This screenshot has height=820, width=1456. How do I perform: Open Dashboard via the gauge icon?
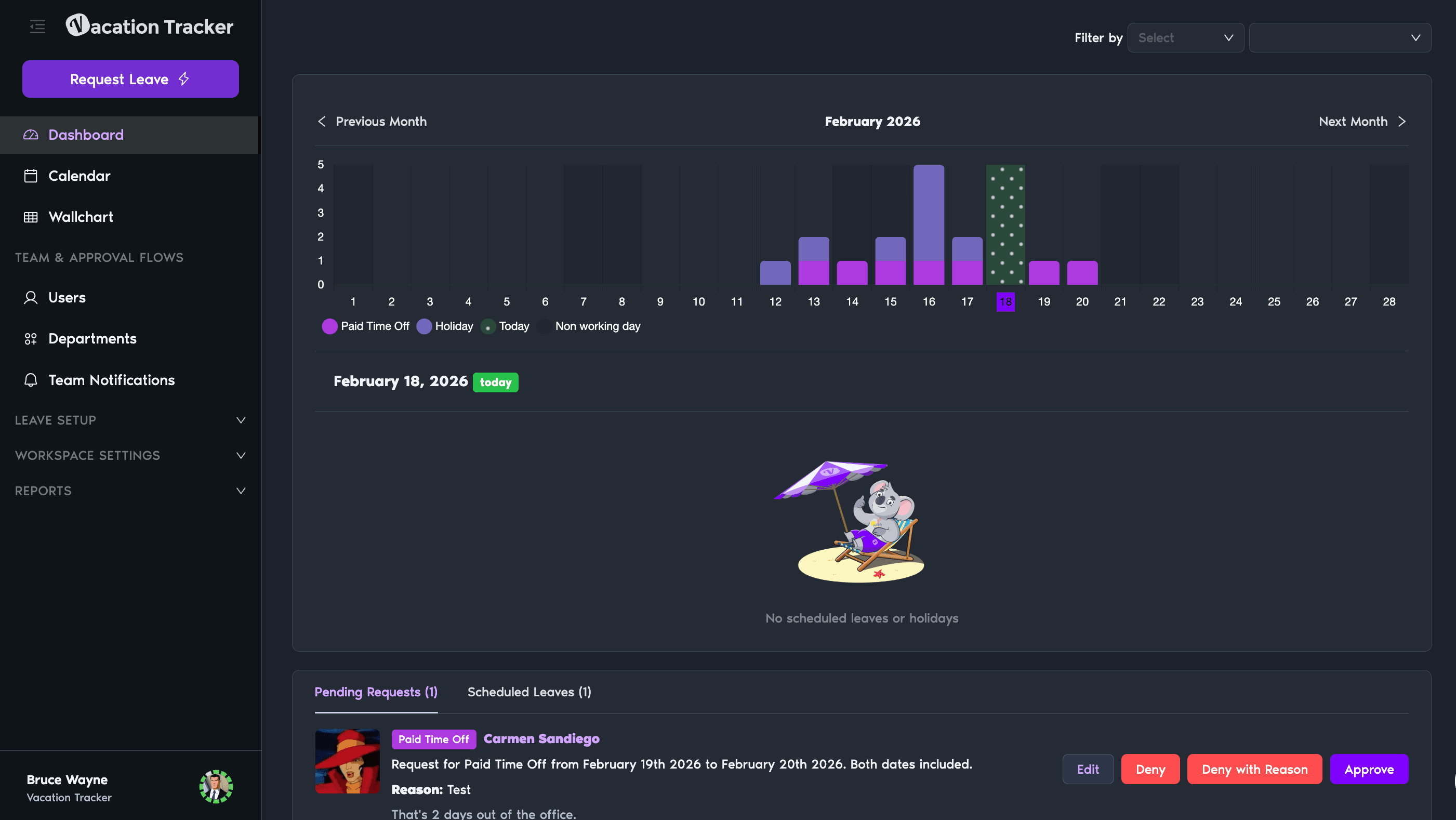[x=31, y=135]
